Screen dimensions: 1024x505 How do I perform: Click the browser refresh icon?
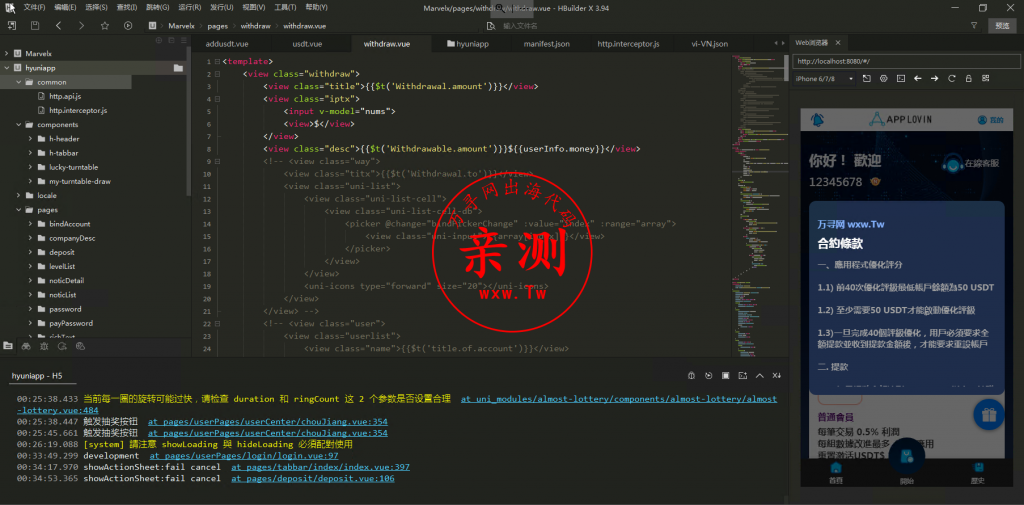tap(952, 78)
